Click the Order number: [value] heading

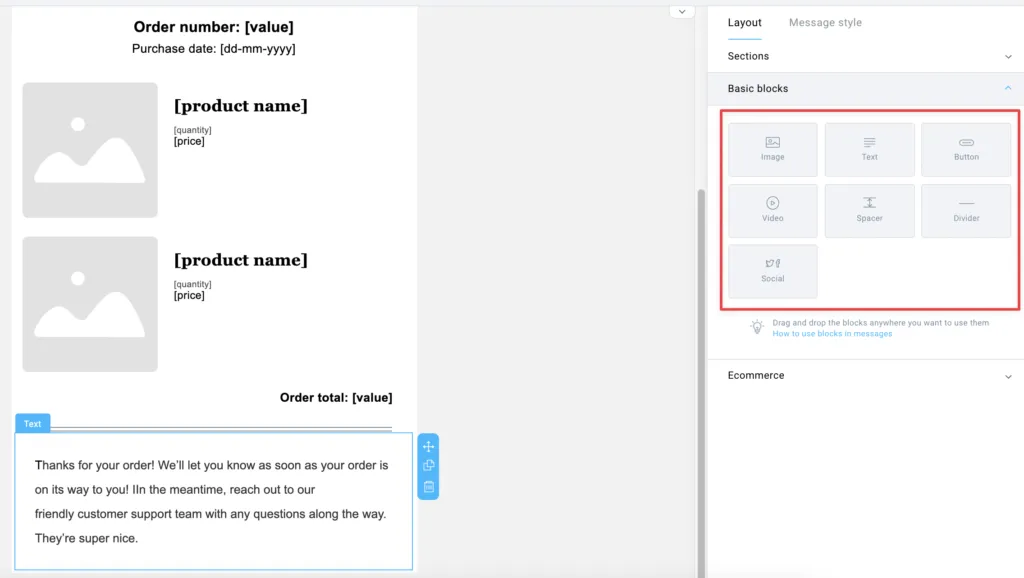pos(214,27)
